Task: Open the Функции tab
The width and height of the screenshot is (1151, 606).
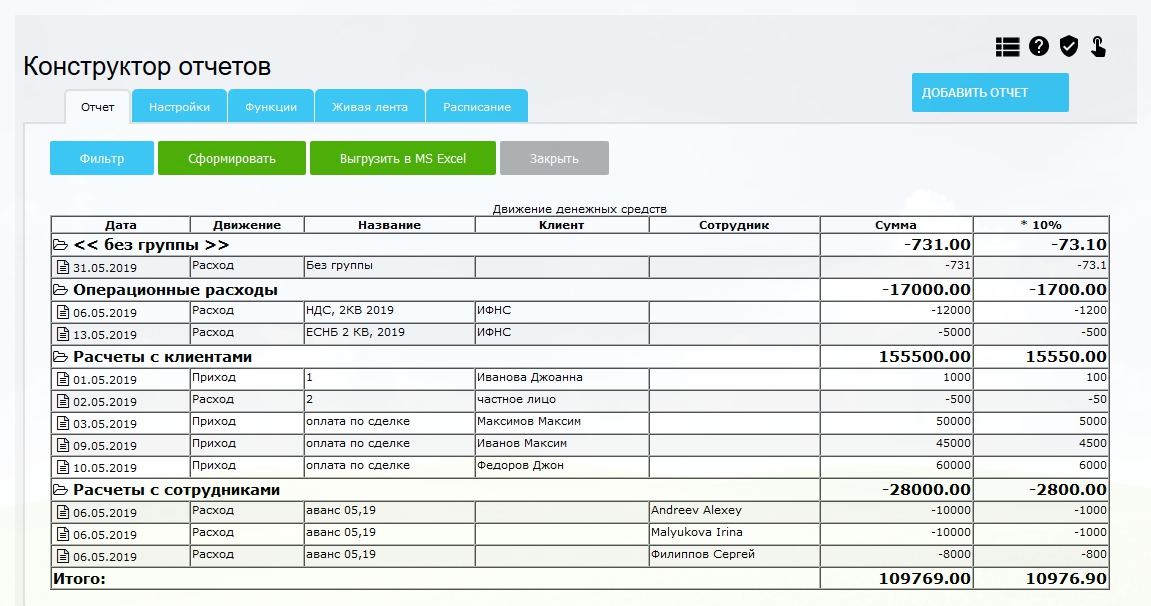Action: tap(271, 107)
